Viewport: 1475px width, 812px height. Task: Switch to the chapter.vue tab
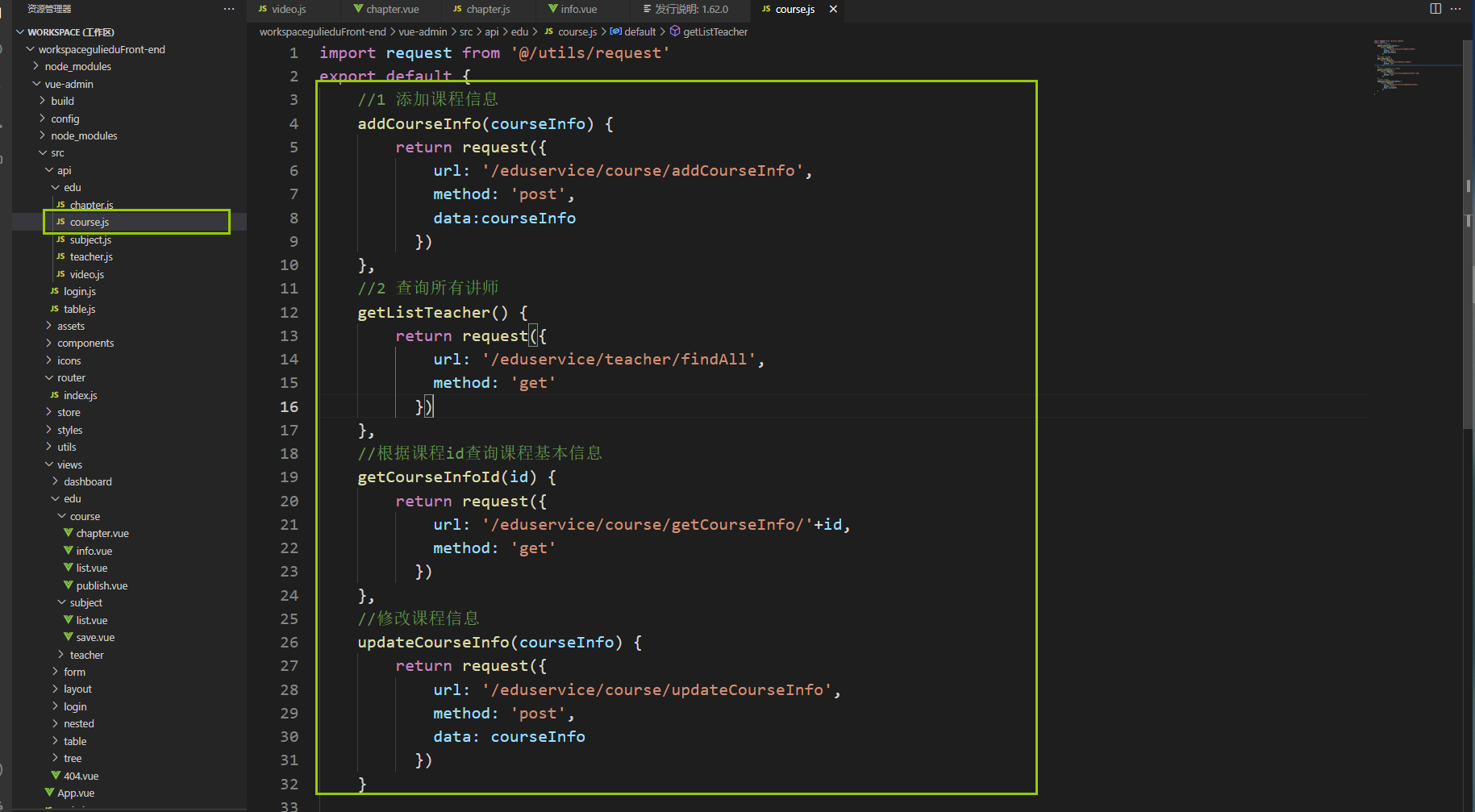point(392,9)
